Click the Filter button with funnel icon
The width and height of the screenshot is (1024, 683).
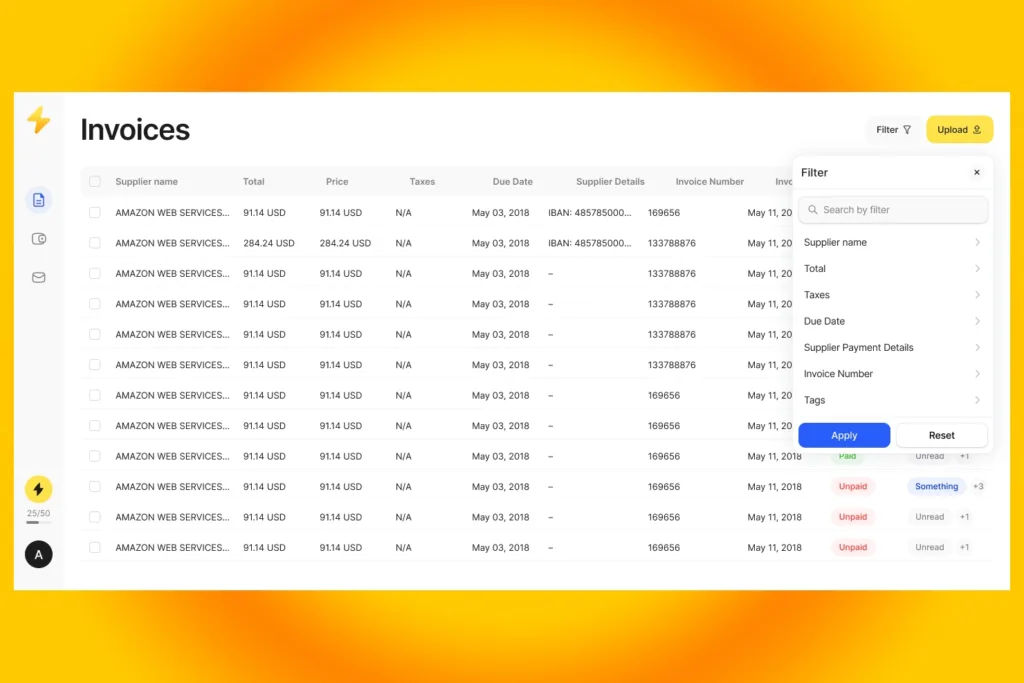point(893,130)
